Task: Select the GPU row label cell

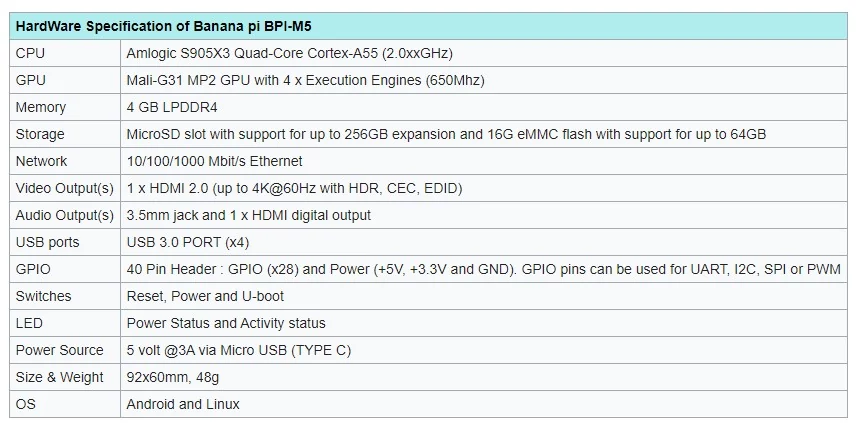Action: coord(65,80)
